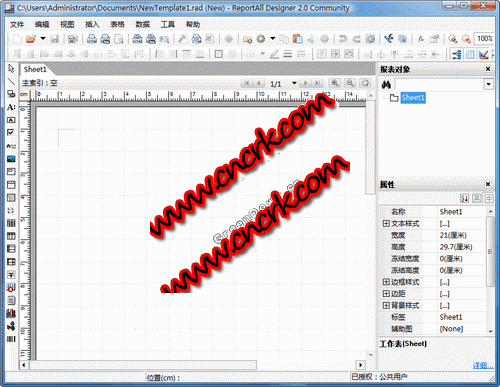This screenshot has height=387, width=500.
Task: Select the arrow pointer tool
Action: point(11,69)
